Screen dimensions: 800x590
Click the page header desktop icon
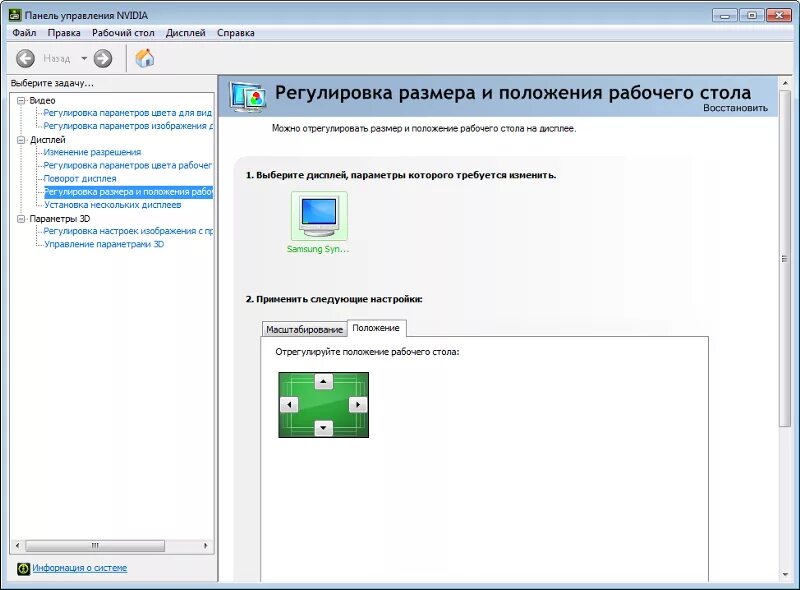tap(247, 96)
